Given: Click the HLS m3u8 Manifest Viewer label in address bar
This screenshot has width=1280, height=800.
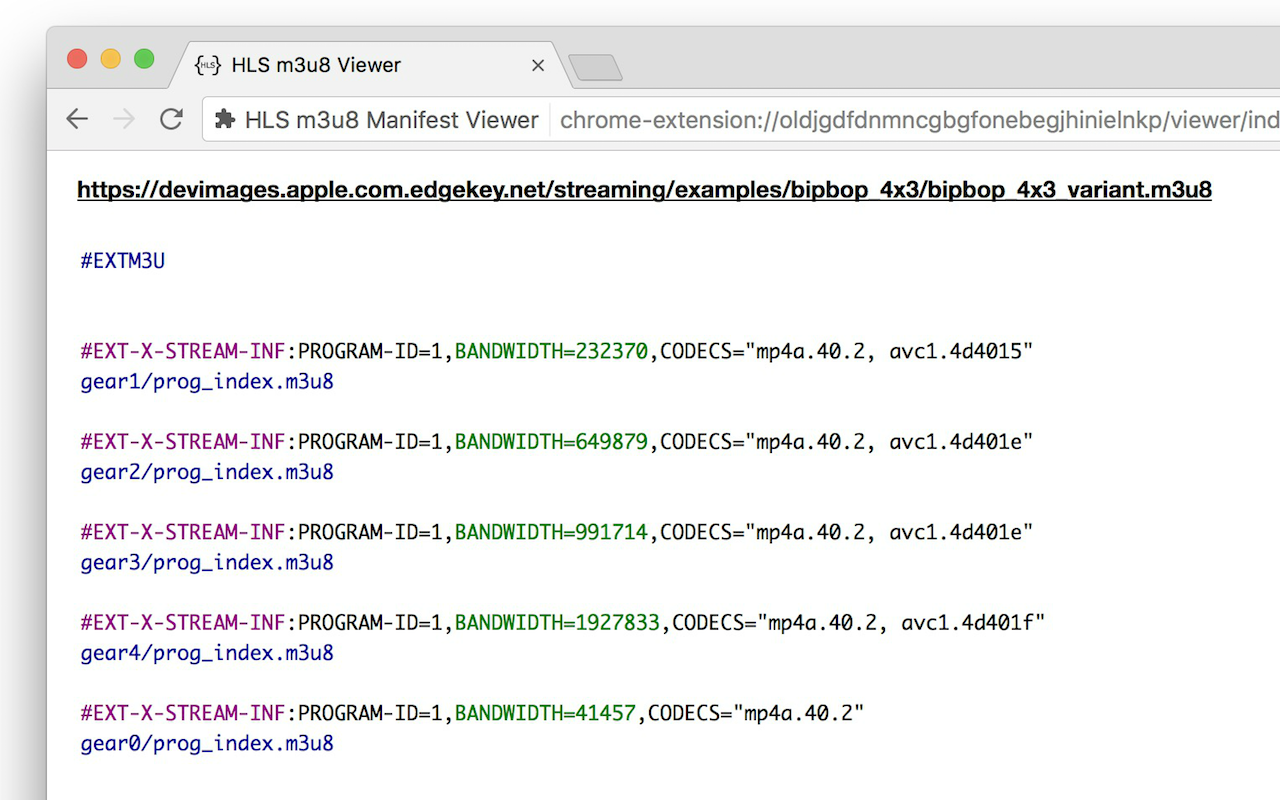Looking at the screenshot, I should click(391, 120).
